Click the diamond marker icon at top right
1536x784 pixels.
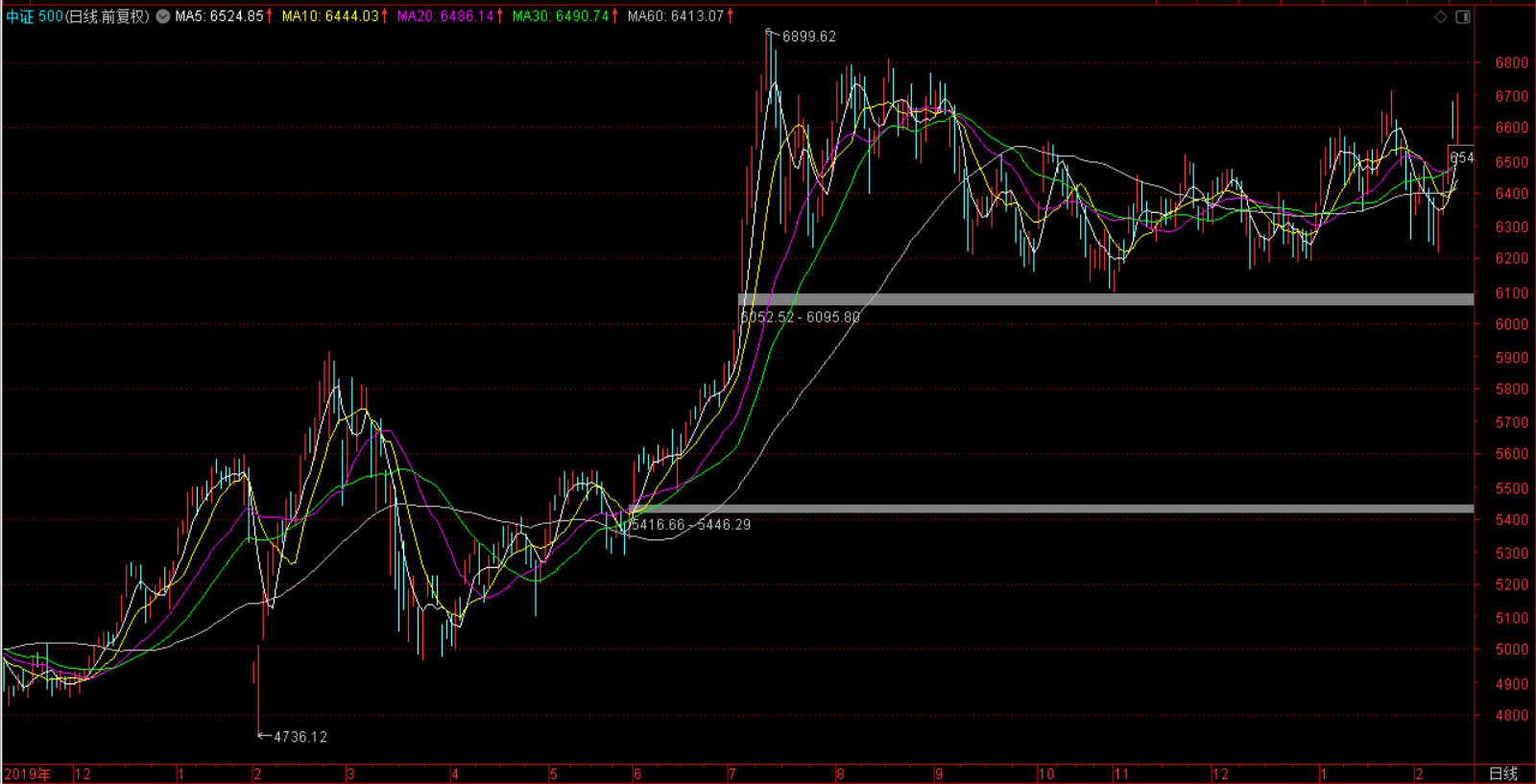(1440, 16)
